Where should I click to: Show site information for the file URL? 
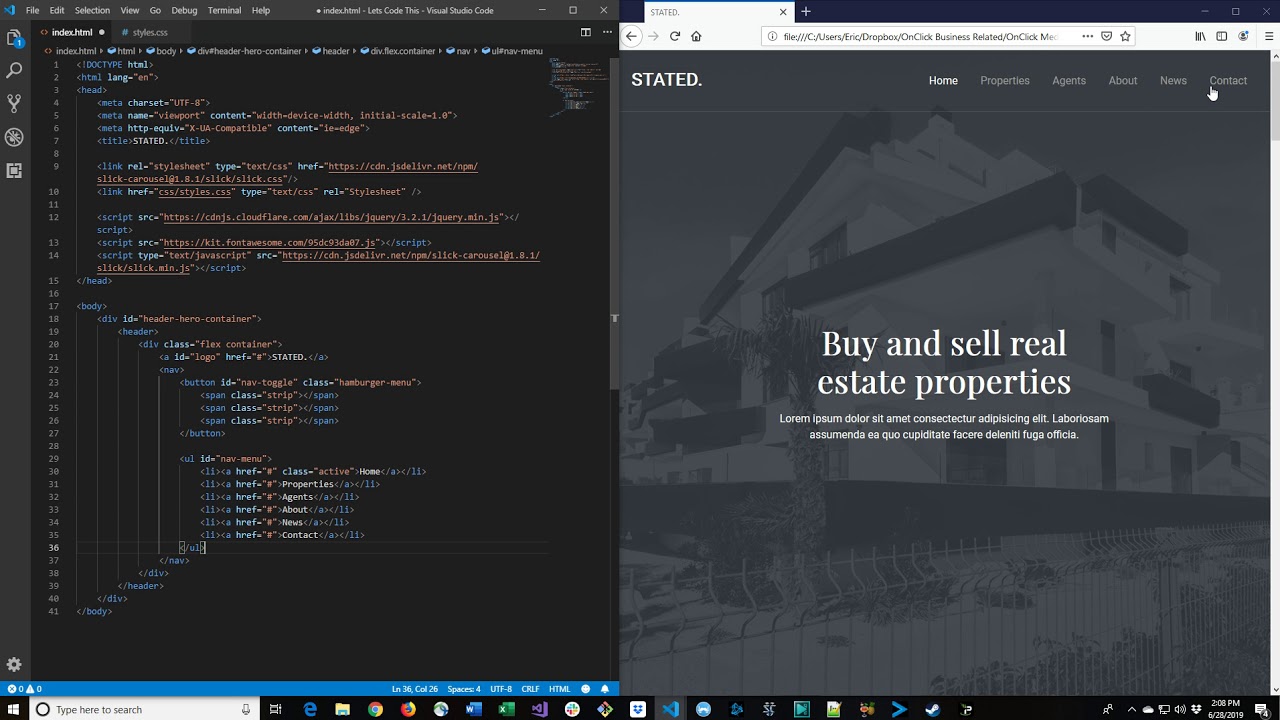772,36
